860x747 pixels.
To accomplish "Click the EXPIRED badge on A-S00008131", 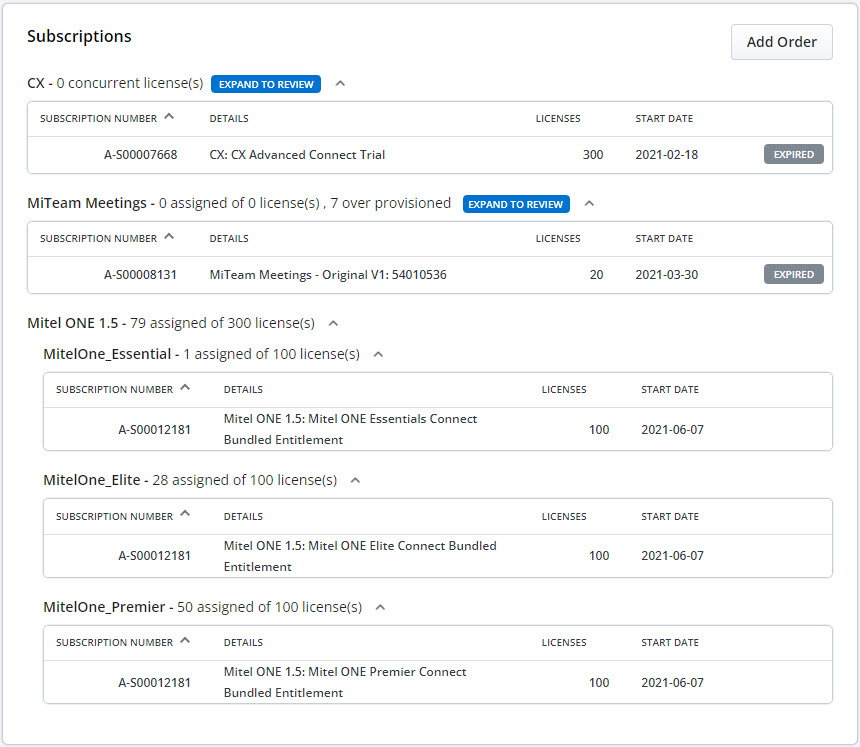I will [794, 274].
